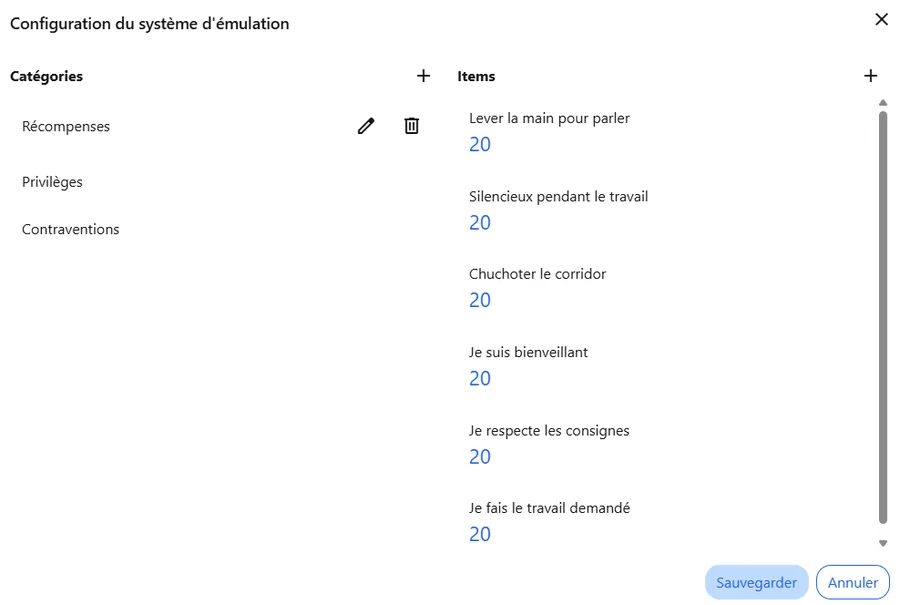The width and height of the screenshot is (900, 605).
Task: Edit points value of Je suis bienveillant
Action: (x=480, y=379)
